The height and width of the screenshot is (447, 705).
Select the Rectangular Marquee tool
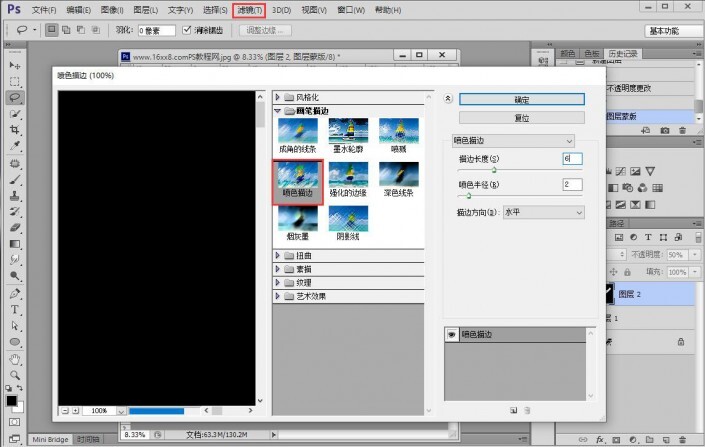click(15, 81)
